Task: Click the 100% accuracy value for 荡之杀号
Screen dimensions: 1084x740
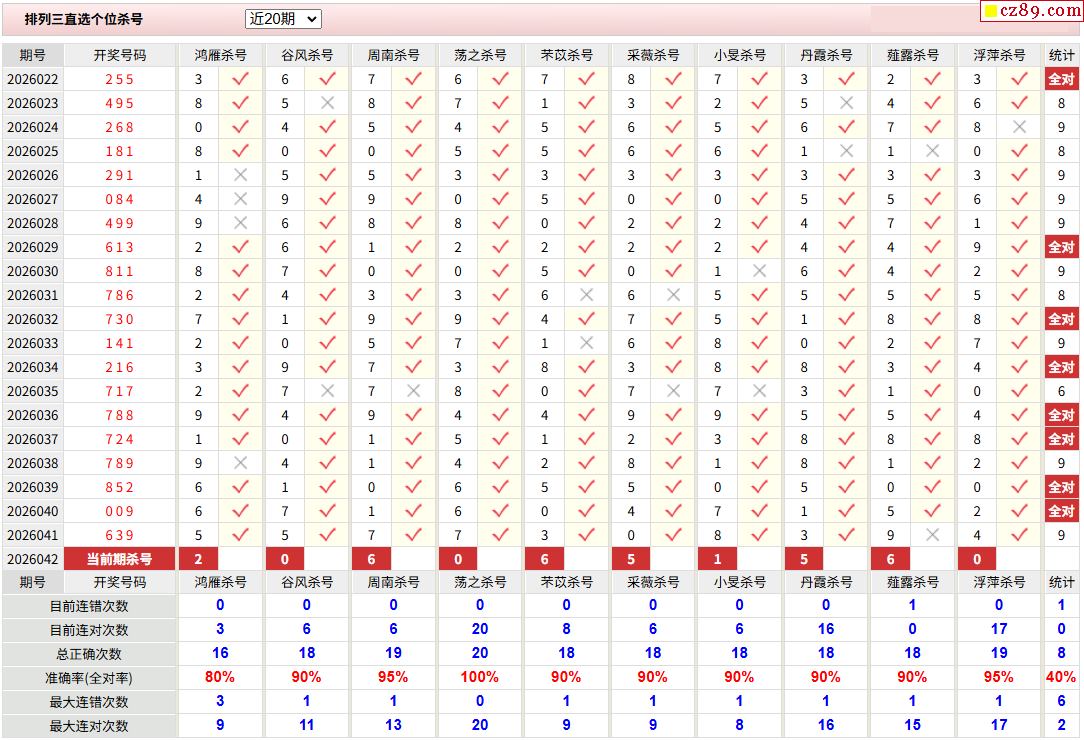Action: [x=479, y=677]
